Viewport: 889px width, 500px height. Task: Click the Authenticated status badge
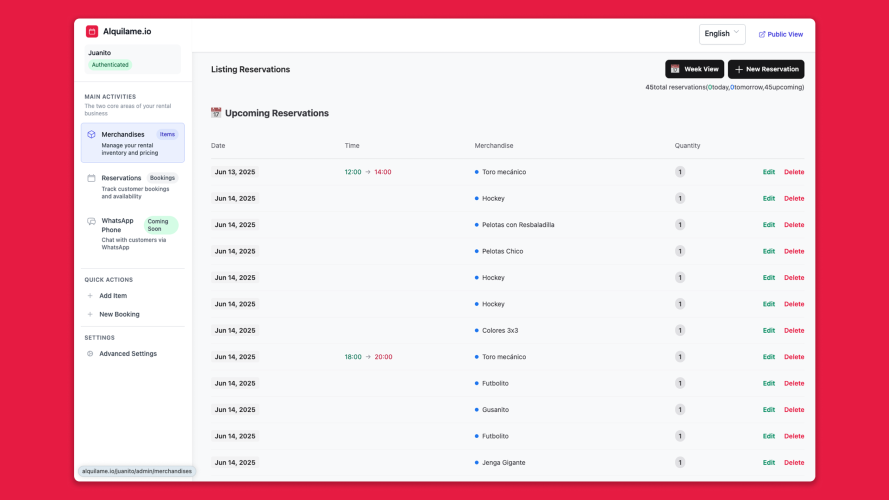(110, 65)
